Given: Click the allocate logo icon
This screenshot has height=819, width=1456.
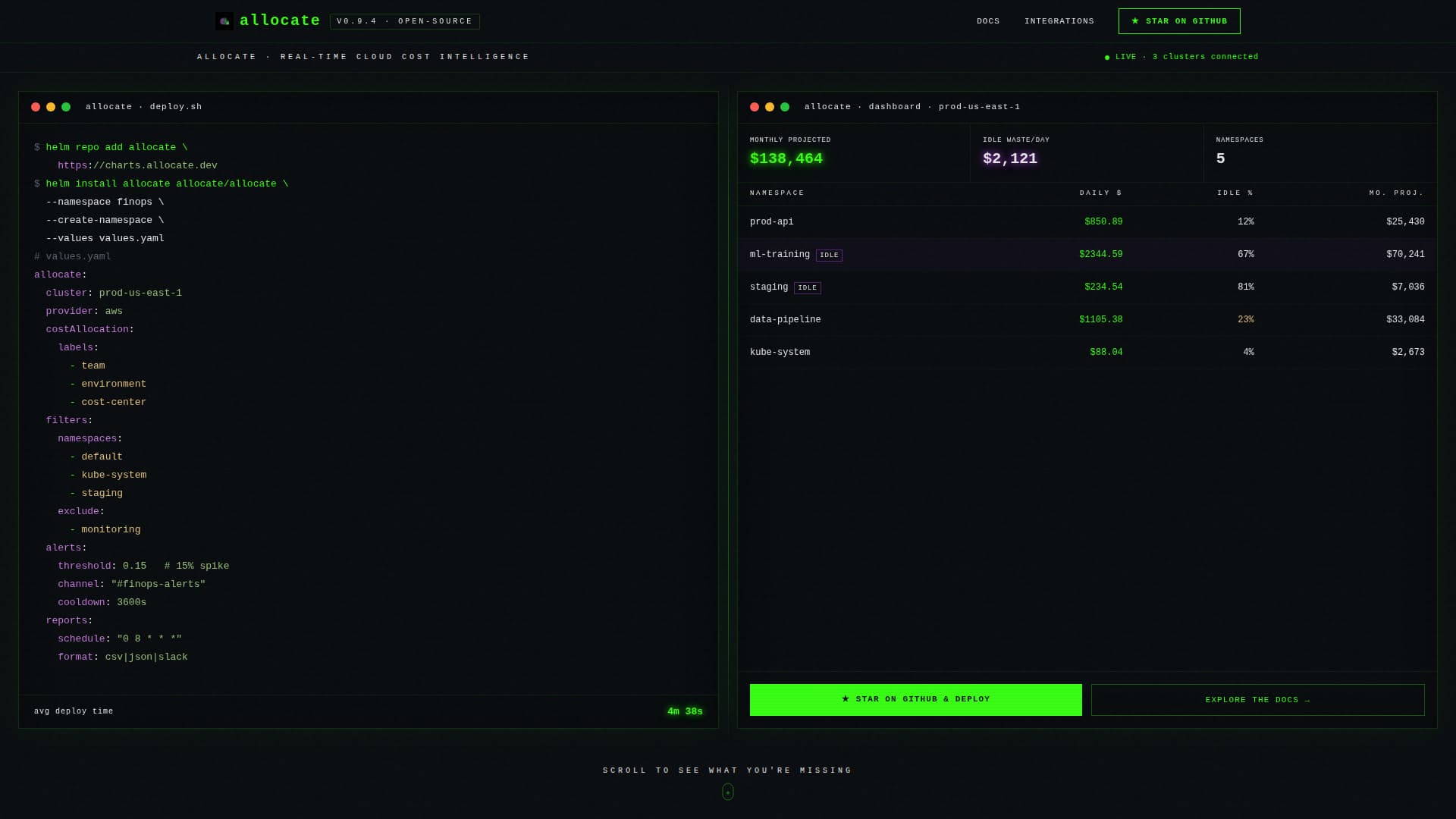Looking at the screenshot, I should coord(224,21).
